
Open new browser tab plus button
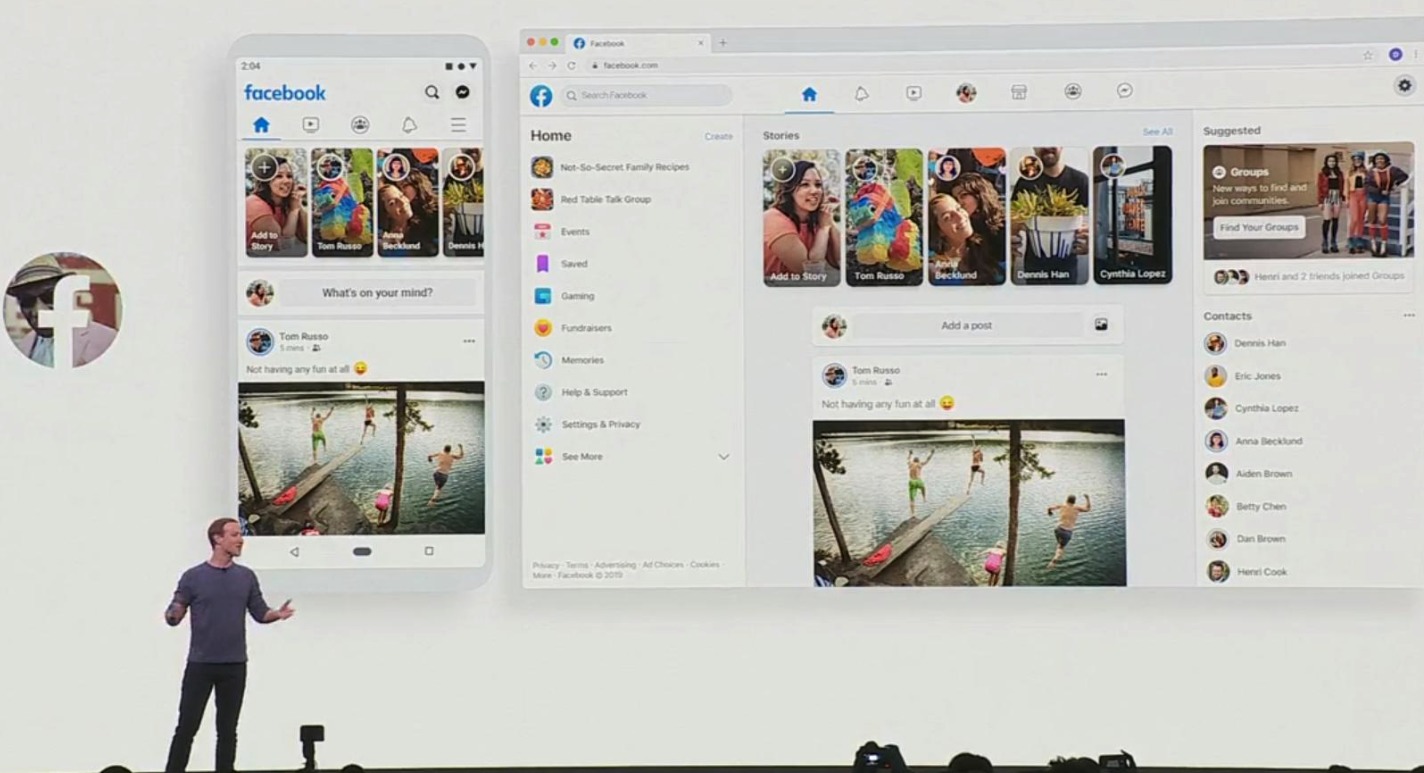pyautogui.click(x=723, y=43)
